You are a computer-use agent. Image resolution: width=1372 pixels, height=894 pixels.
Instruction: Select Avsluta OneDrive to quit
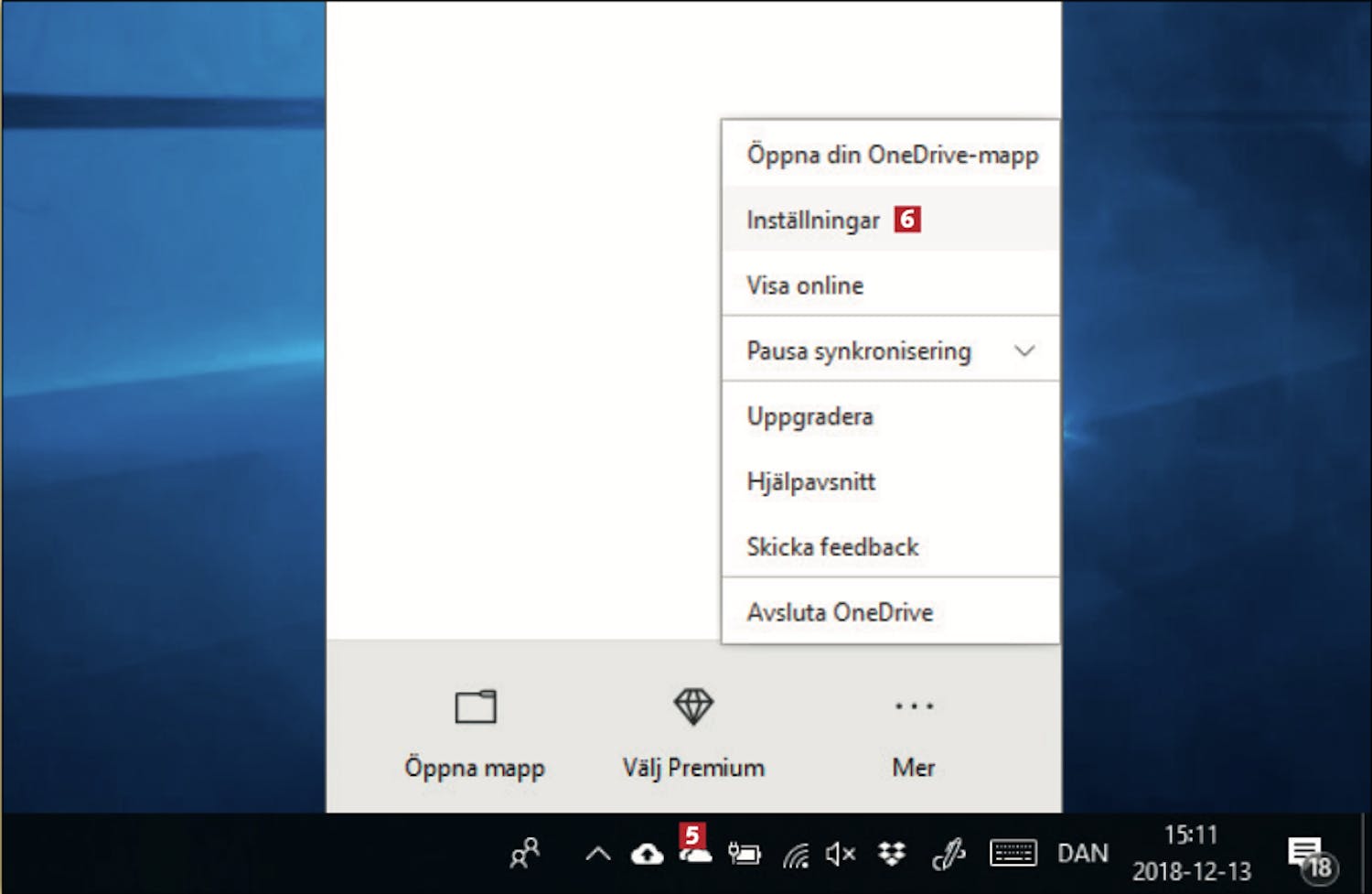tap(890, 612)
